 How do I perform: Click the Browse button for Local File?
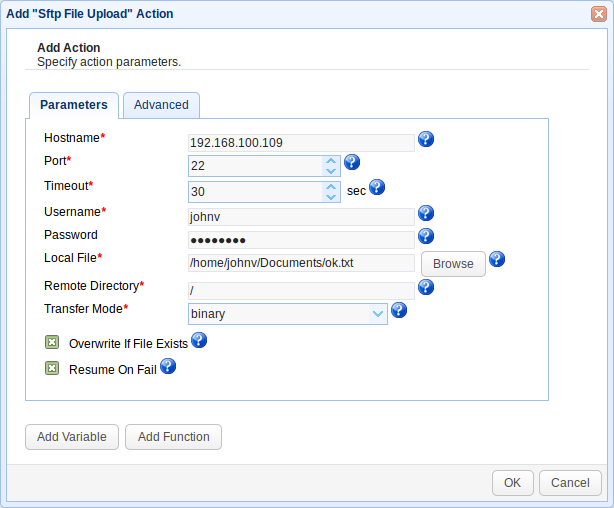coord(453,264)
